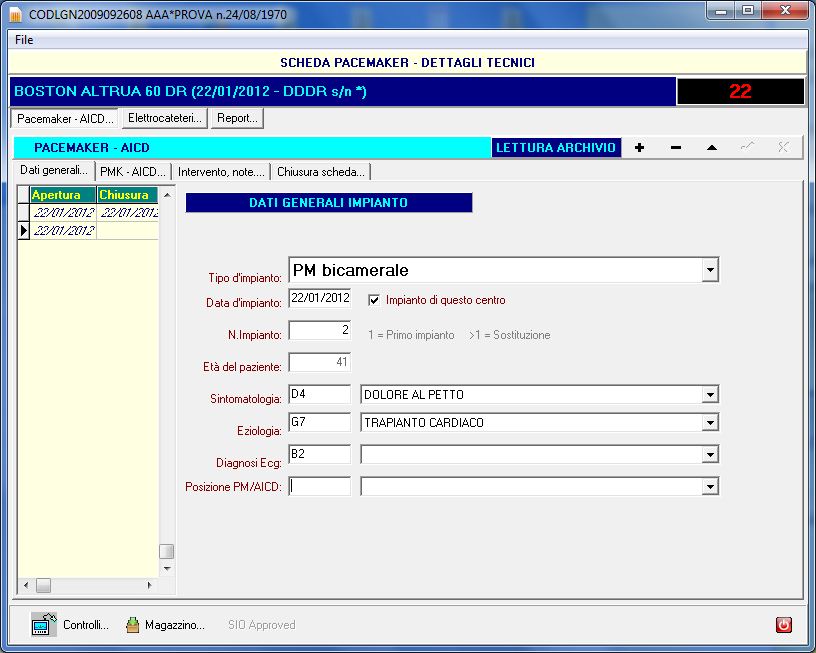Select first row Chiusura date cell
Image resolution: width=816 pixels, height=653 pixels.
click(128, 212)
